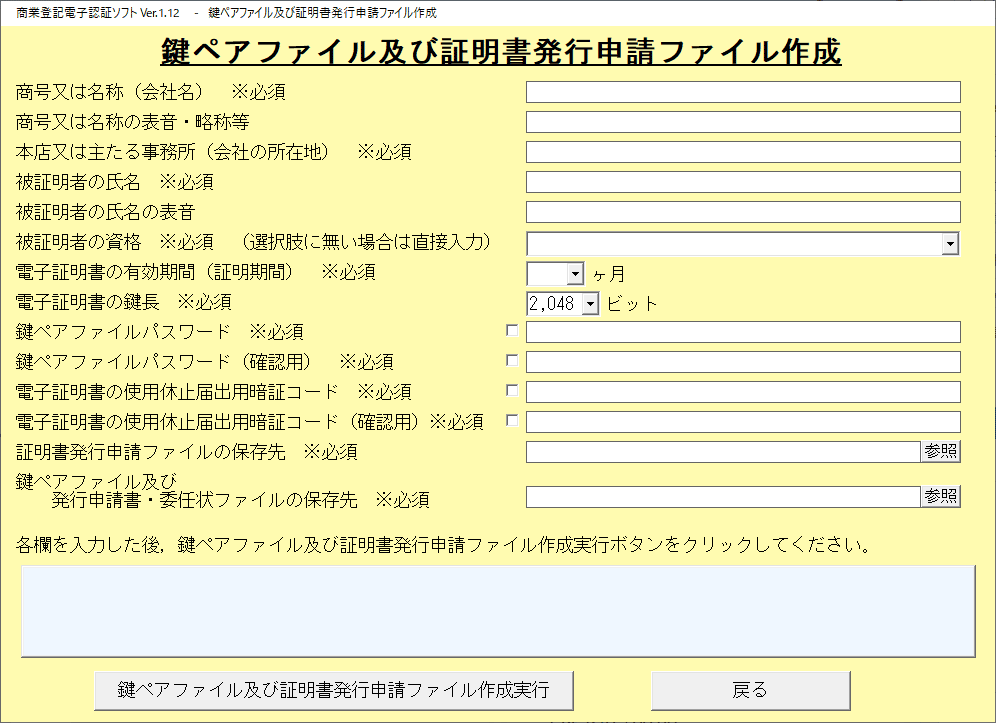This screenshot has height=723, width=996.
Task: Click the light blue message output area
Action: pos(497,611)
